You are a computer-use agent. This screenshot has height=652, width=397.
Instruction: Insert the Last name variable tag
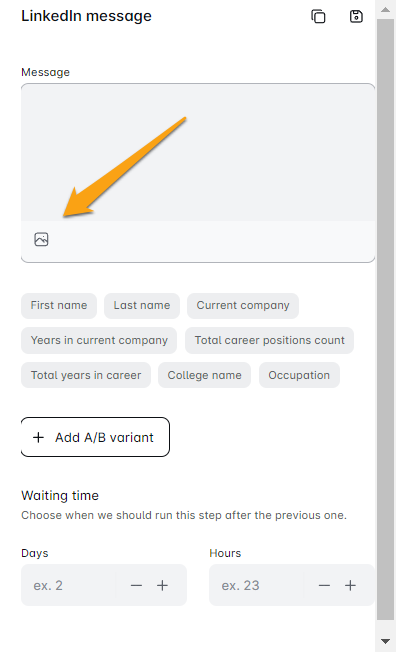click(142, 306)
